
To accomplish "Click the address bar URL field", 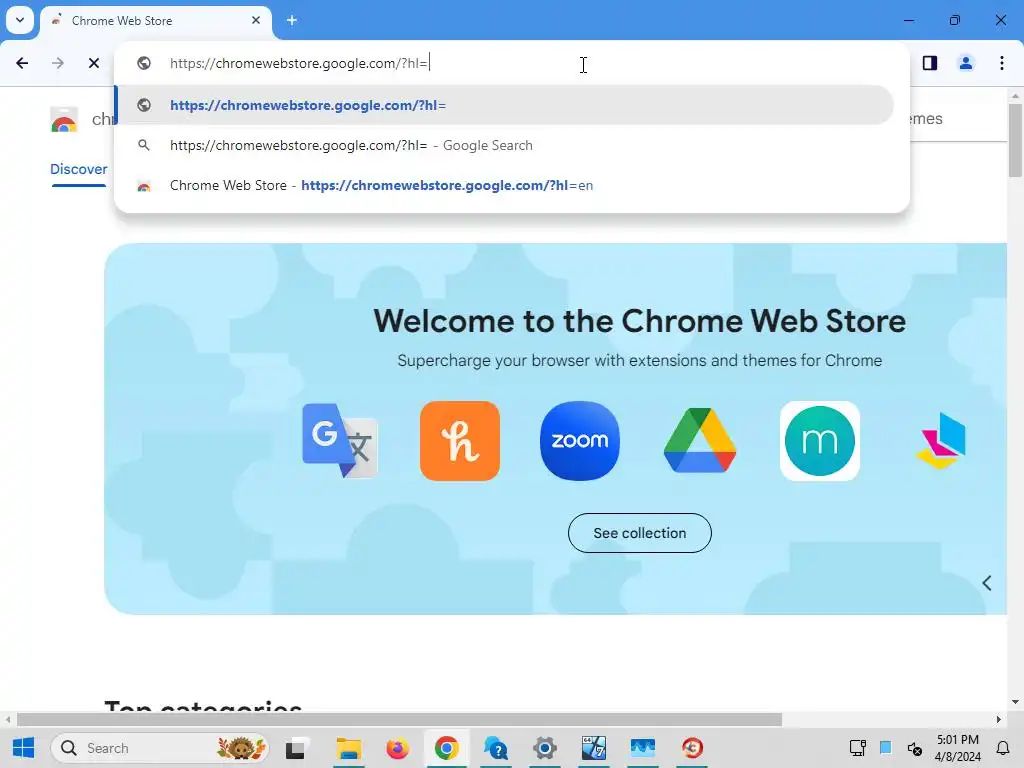I will tap(511, 63).
